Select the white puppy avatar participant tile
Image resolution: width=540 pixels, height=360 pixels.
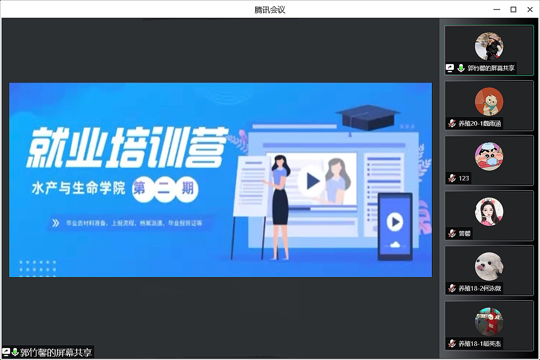489,270
